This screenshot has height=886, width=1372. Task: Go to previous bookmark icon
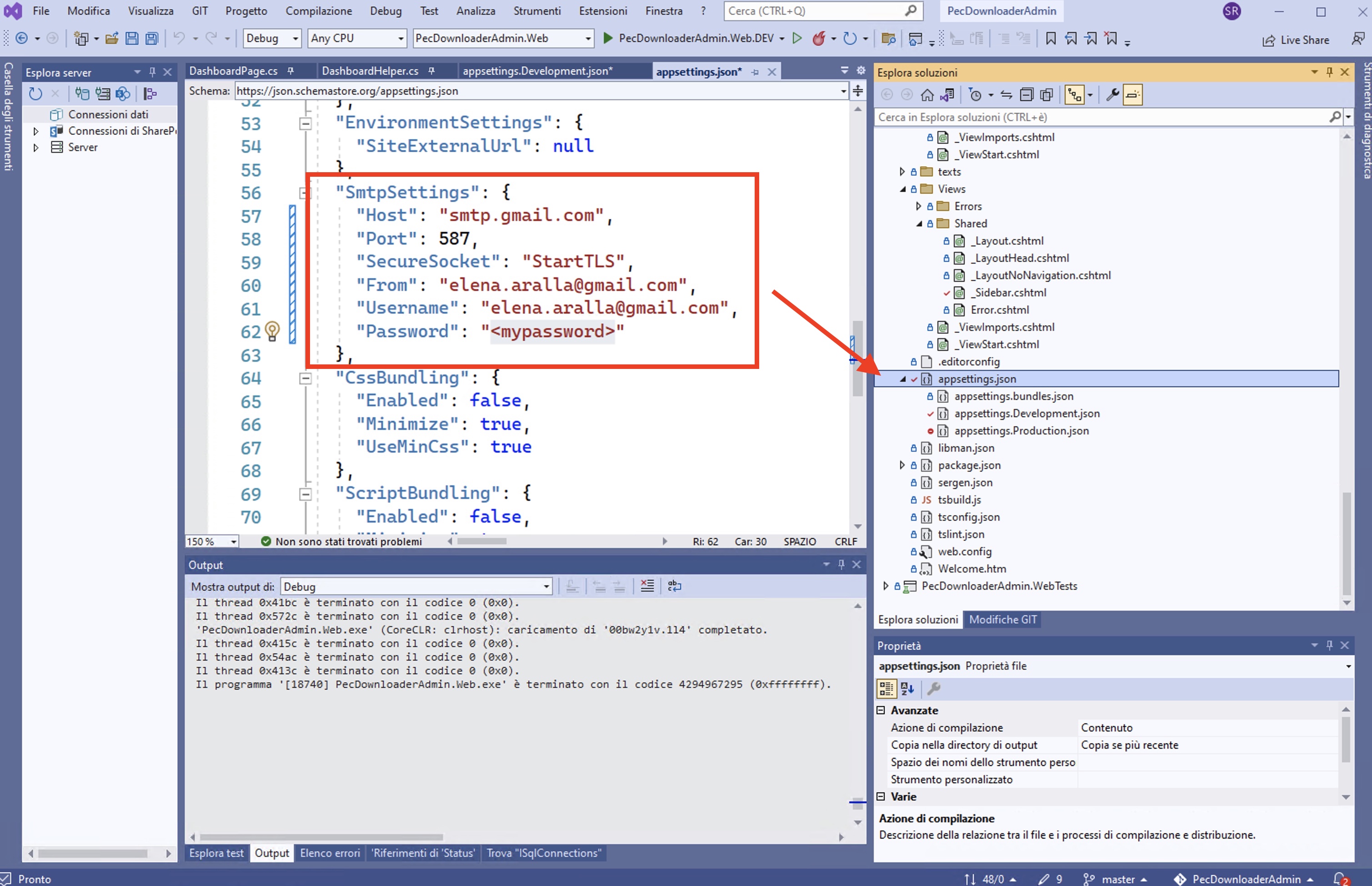1071,39
